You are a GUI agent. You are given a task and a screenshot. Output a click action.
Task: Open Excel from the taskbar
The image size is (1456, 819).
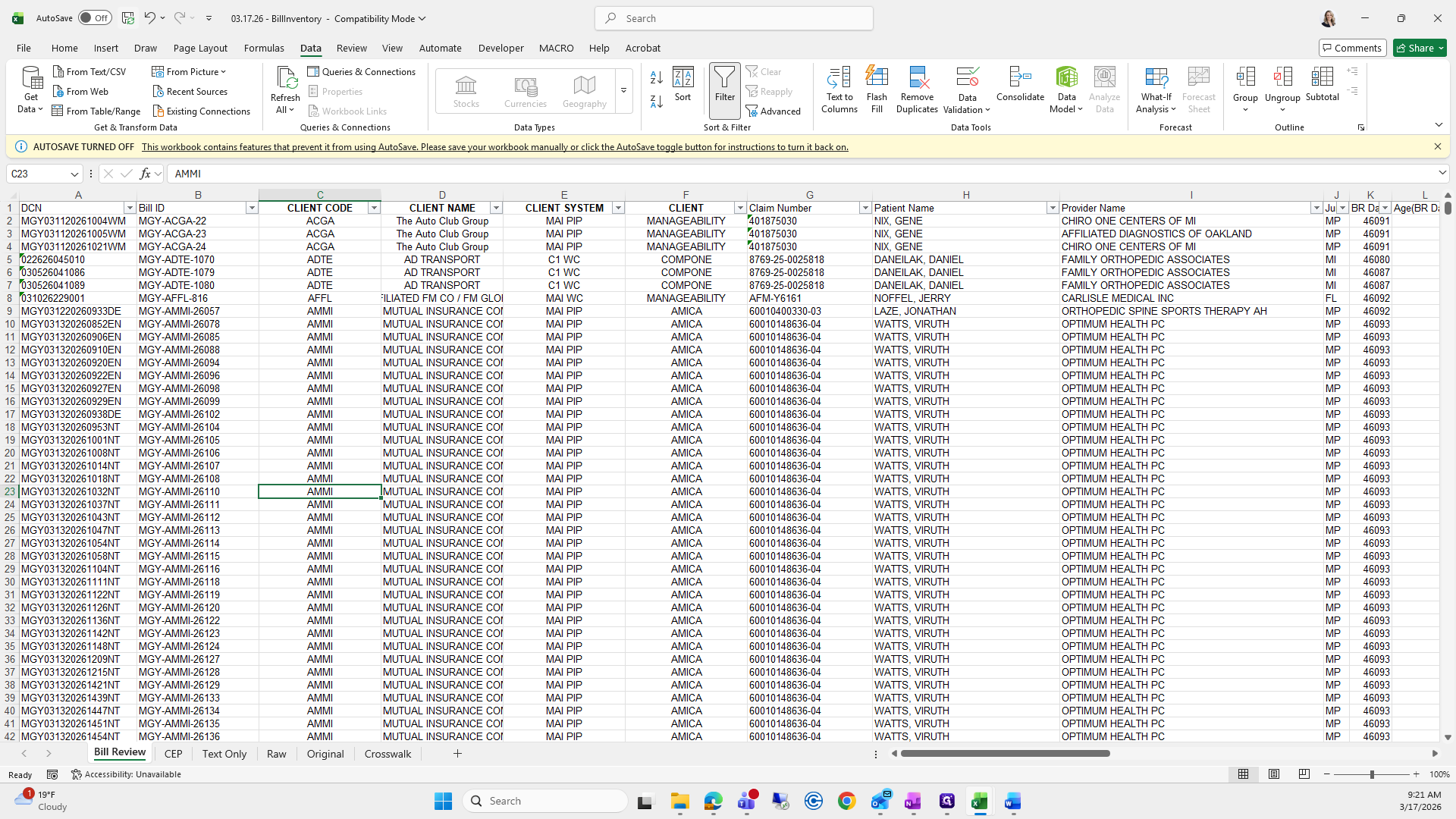tap(979, 802)
